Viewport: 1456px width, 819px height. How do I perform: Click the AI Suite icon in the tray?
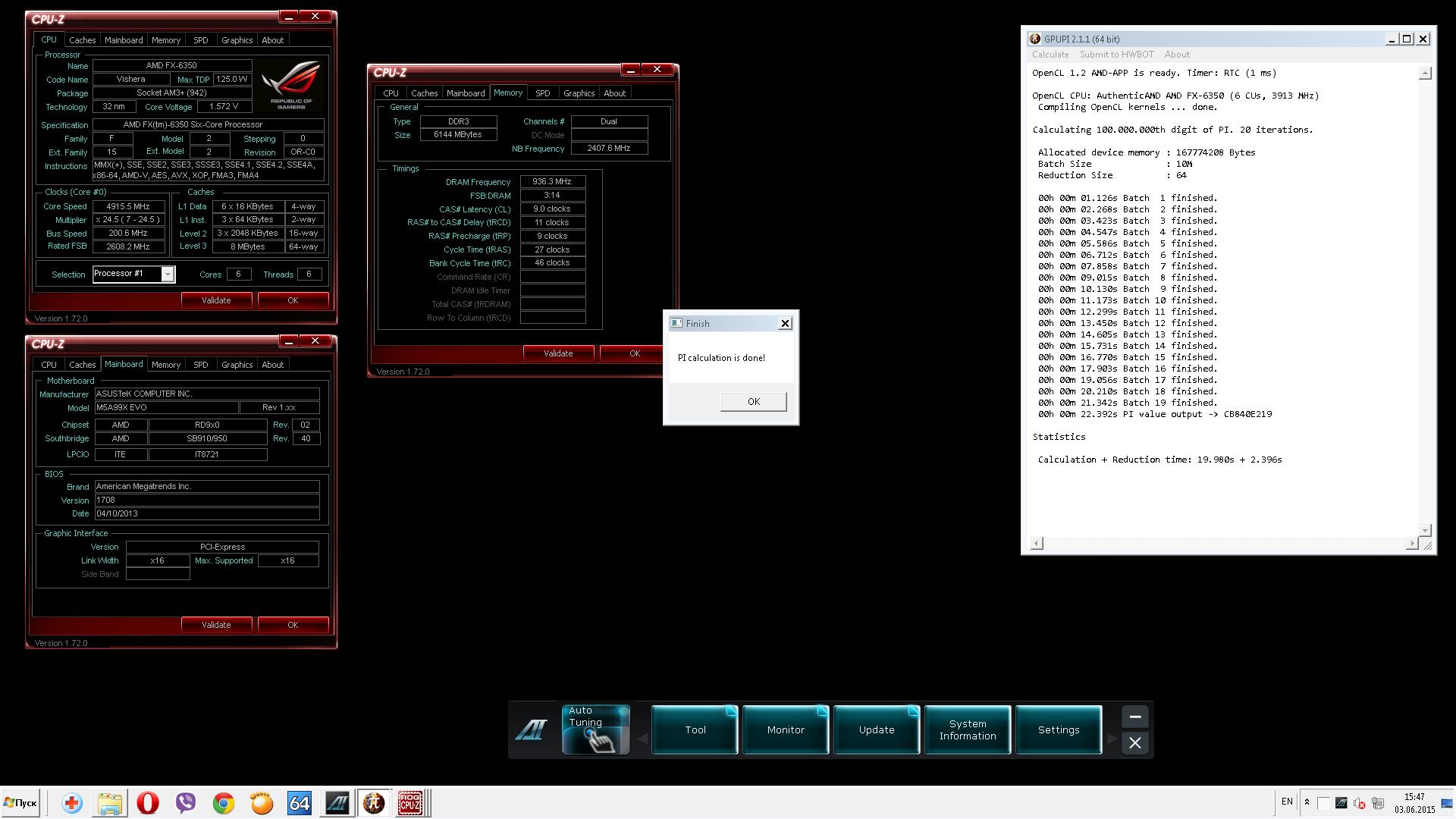pyautogui.click(x=1341, y=802)
